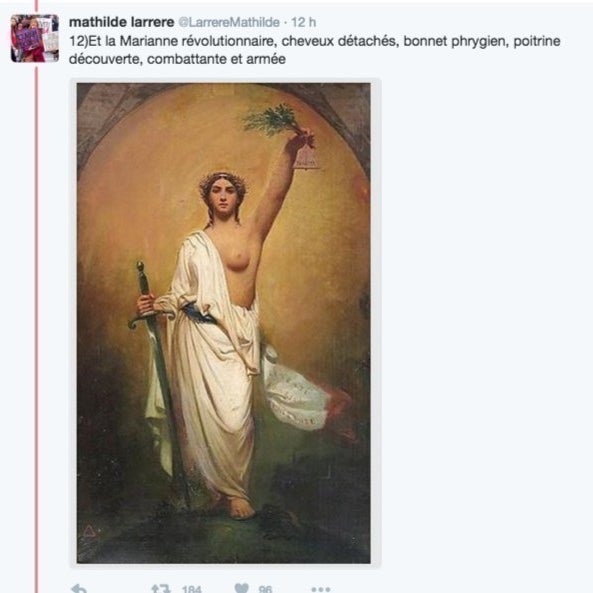Click the word bonnet phrygien in the tweet
This screenshot has width=593, height=593.
tap(455, 41)
